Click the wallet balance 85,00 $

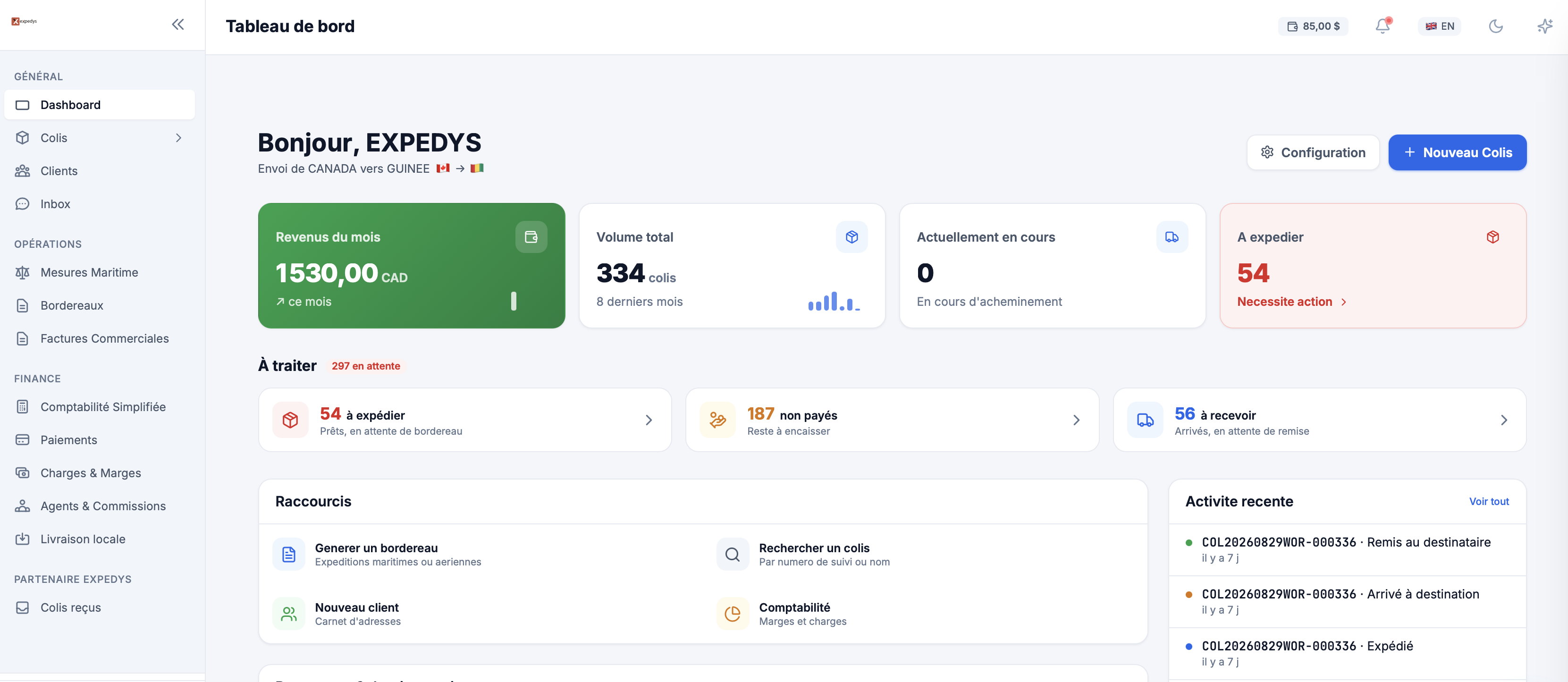coord(1313,26)
